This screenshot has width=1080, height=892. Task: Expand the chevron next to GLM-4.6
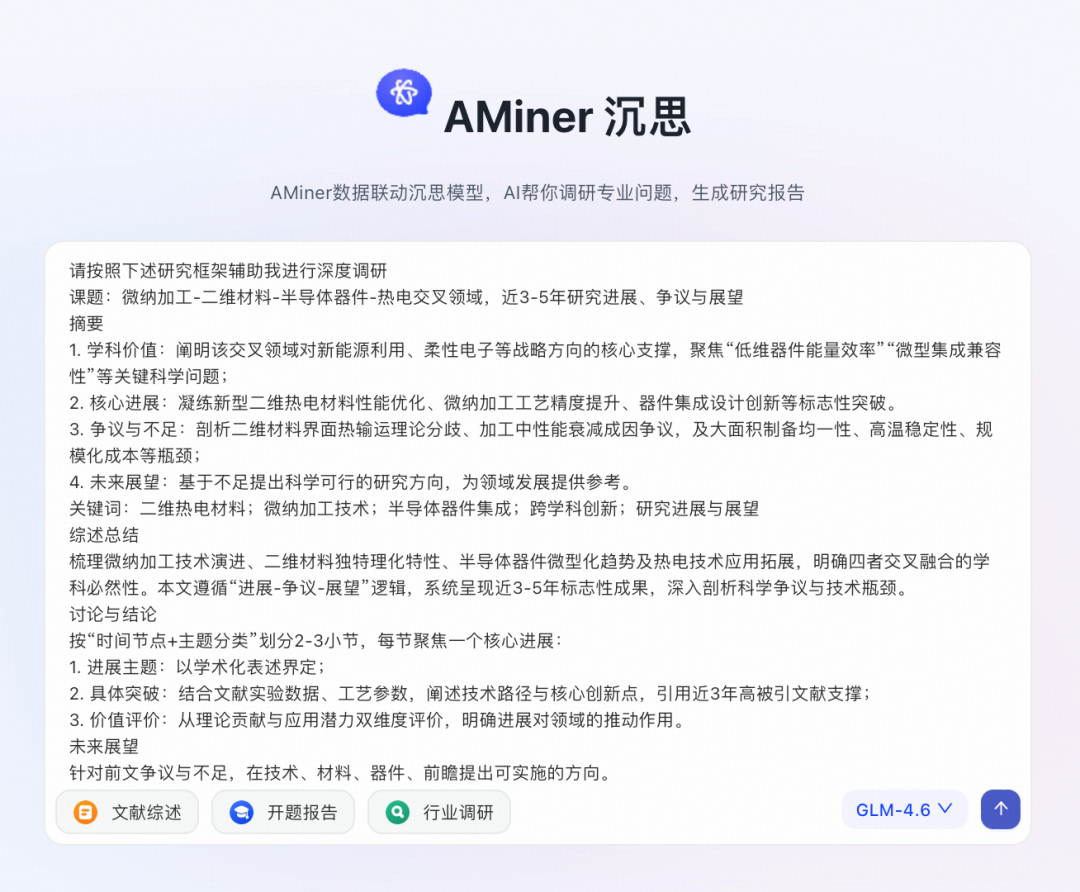[943, 810]
